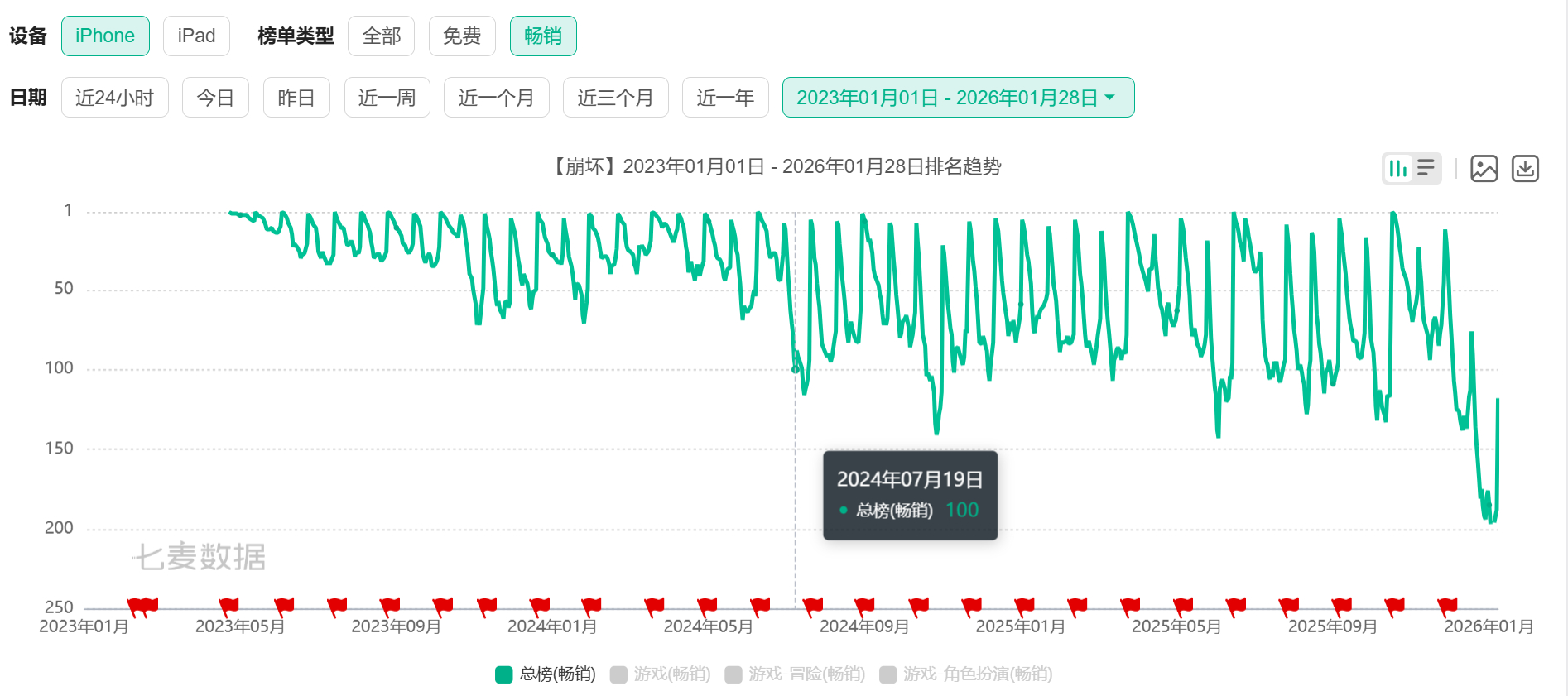Select the 全部 chart type
The image size is (1568, 696).
coord(381,36)
